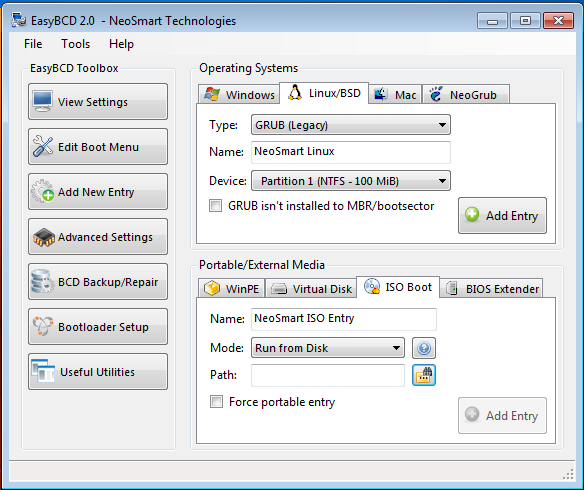Expand the GRUB (Legacy) Type dropdown
Image resolution: width=584 pixels, height=490 pixels.
coord(351,125)
